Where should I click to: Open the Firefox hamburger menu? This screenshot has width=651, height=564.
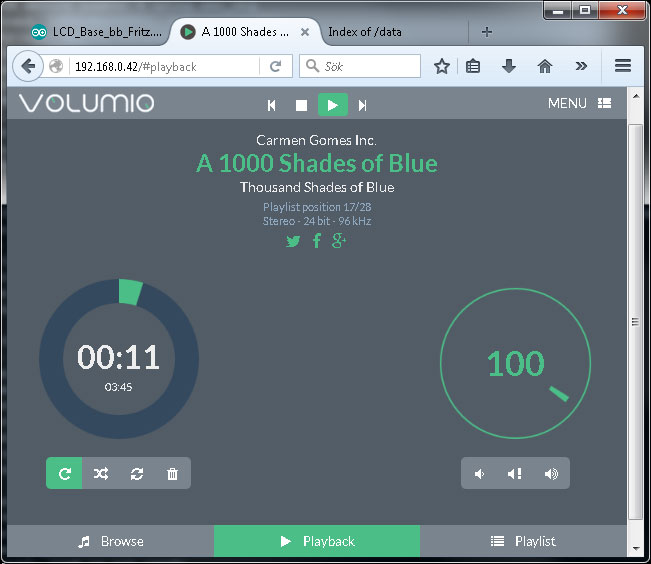(623, 66)
